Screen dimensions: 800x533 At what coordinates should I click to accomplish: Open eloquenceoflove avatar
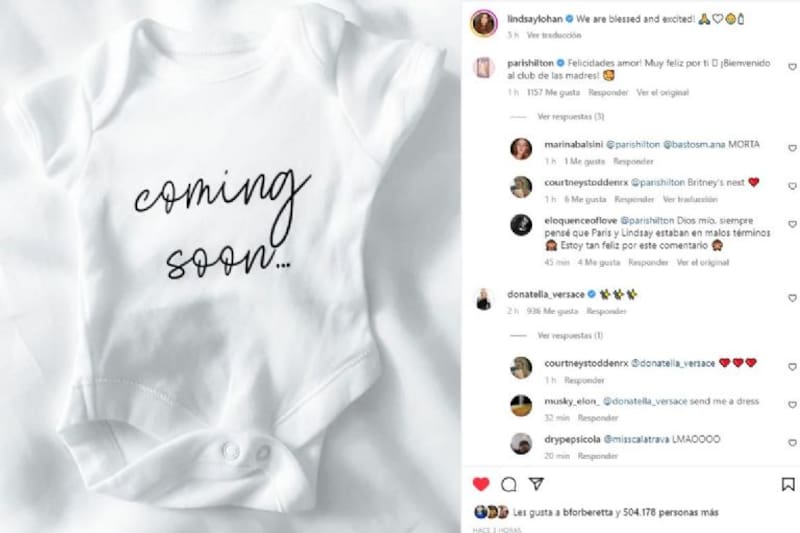521,225
